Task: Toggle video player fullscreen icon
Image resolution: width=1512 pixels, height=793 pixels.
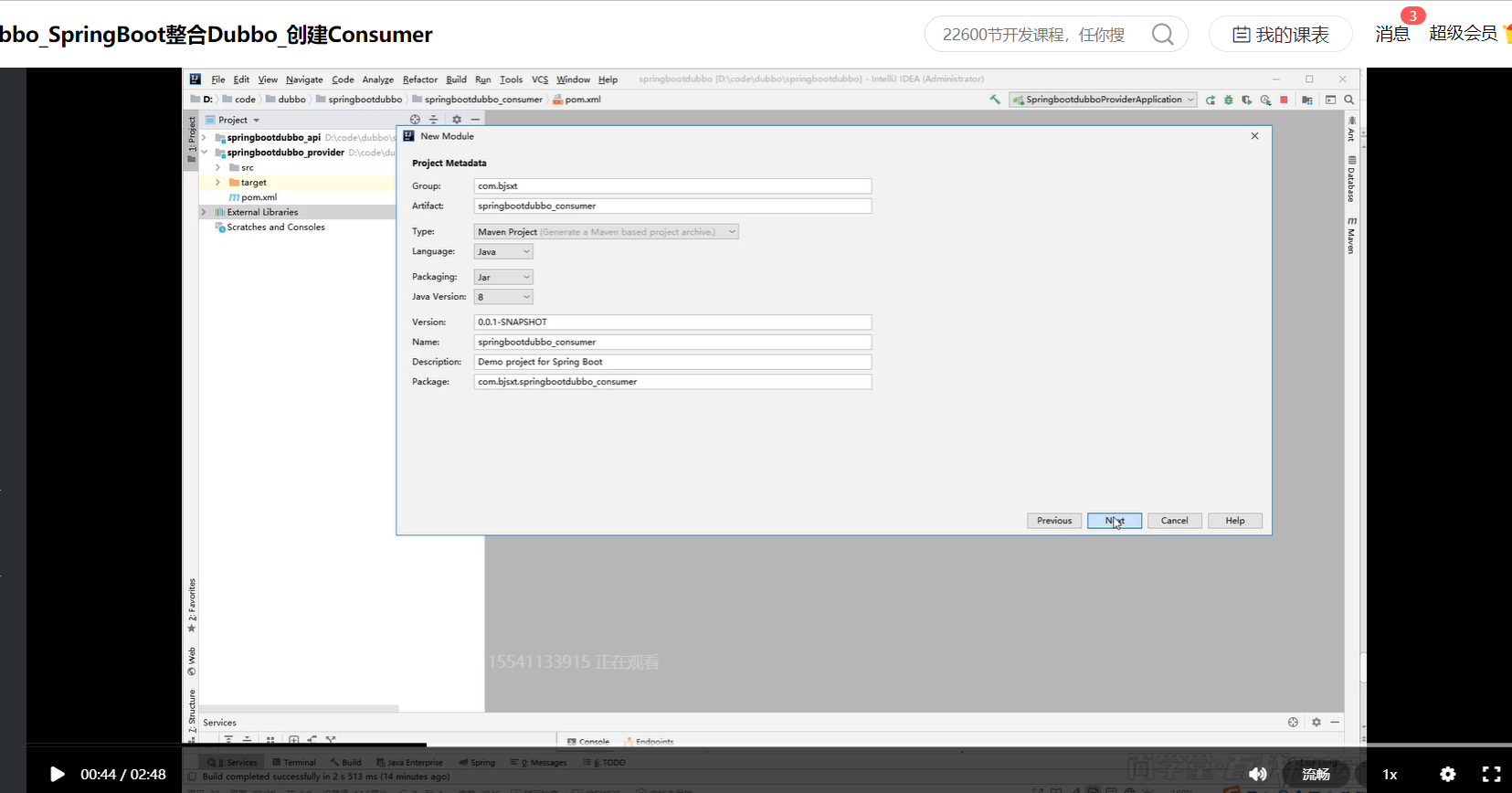Action: [x=1491, y=774]
